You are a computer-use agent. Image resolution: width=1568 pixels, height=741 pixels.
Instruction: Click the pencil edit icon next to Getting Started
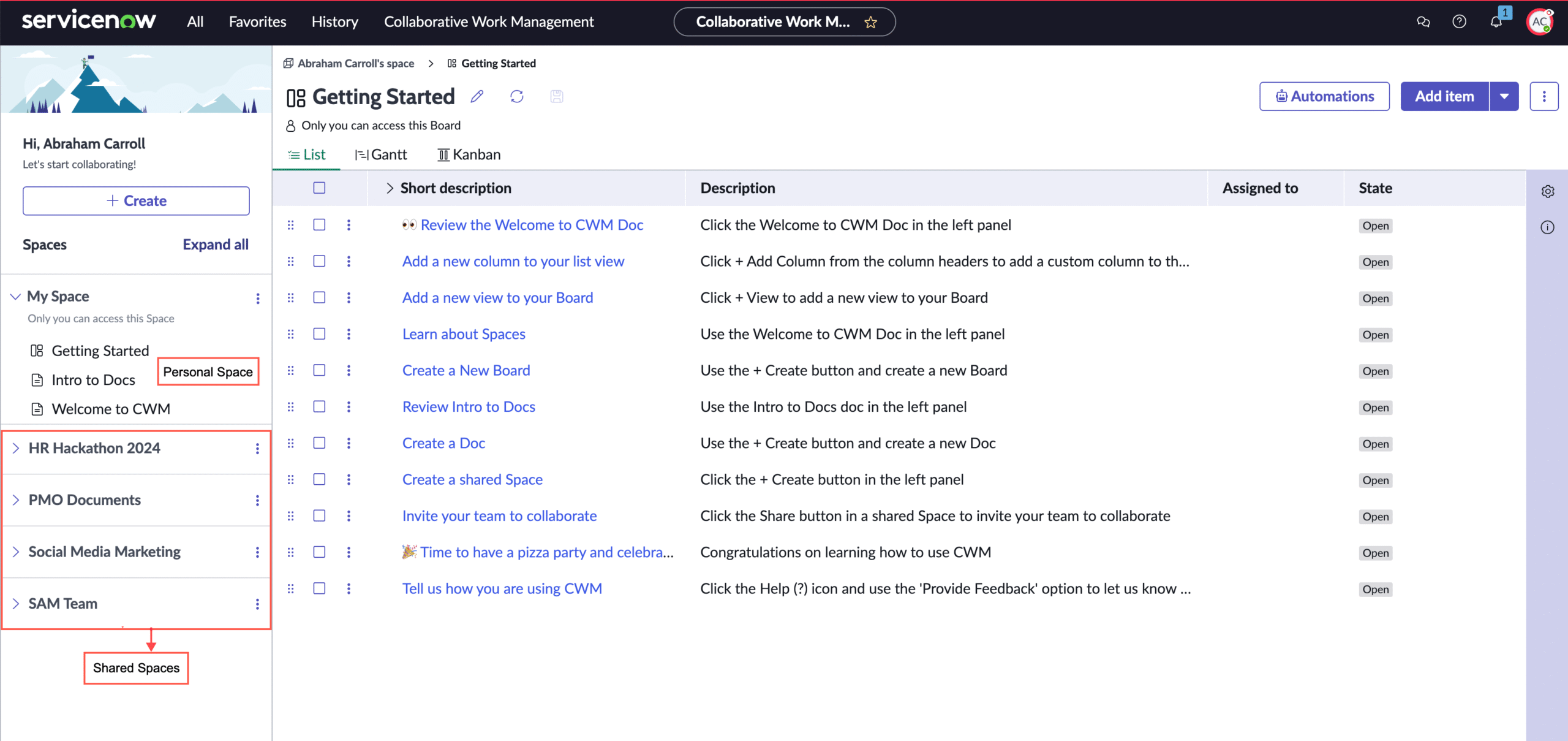[477, 96]
